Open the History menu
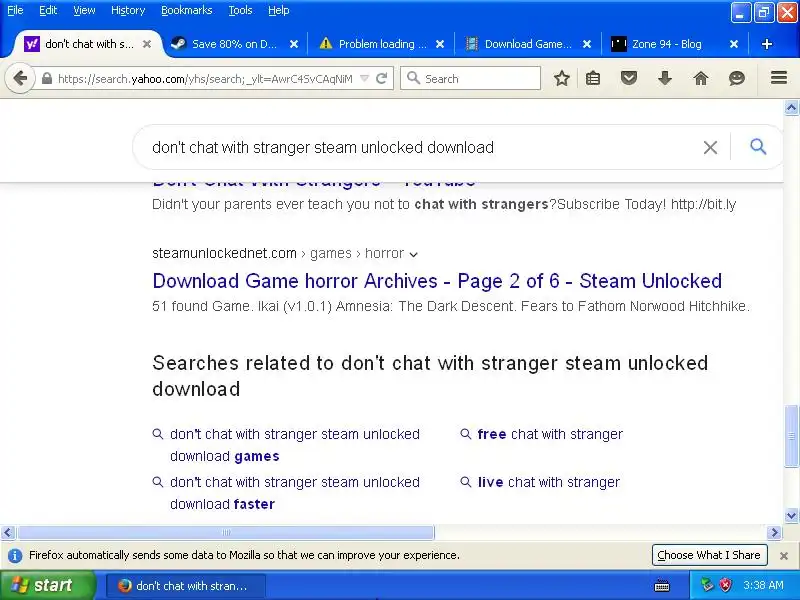This screenshot has width=800, height=600. click(128, 10)
